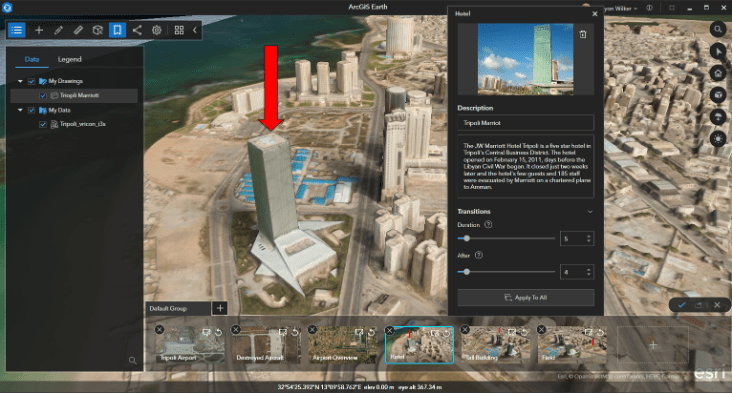Adjust the Duration slider handle
Viewport: 732px width, 394px height.
click(466, 239)
